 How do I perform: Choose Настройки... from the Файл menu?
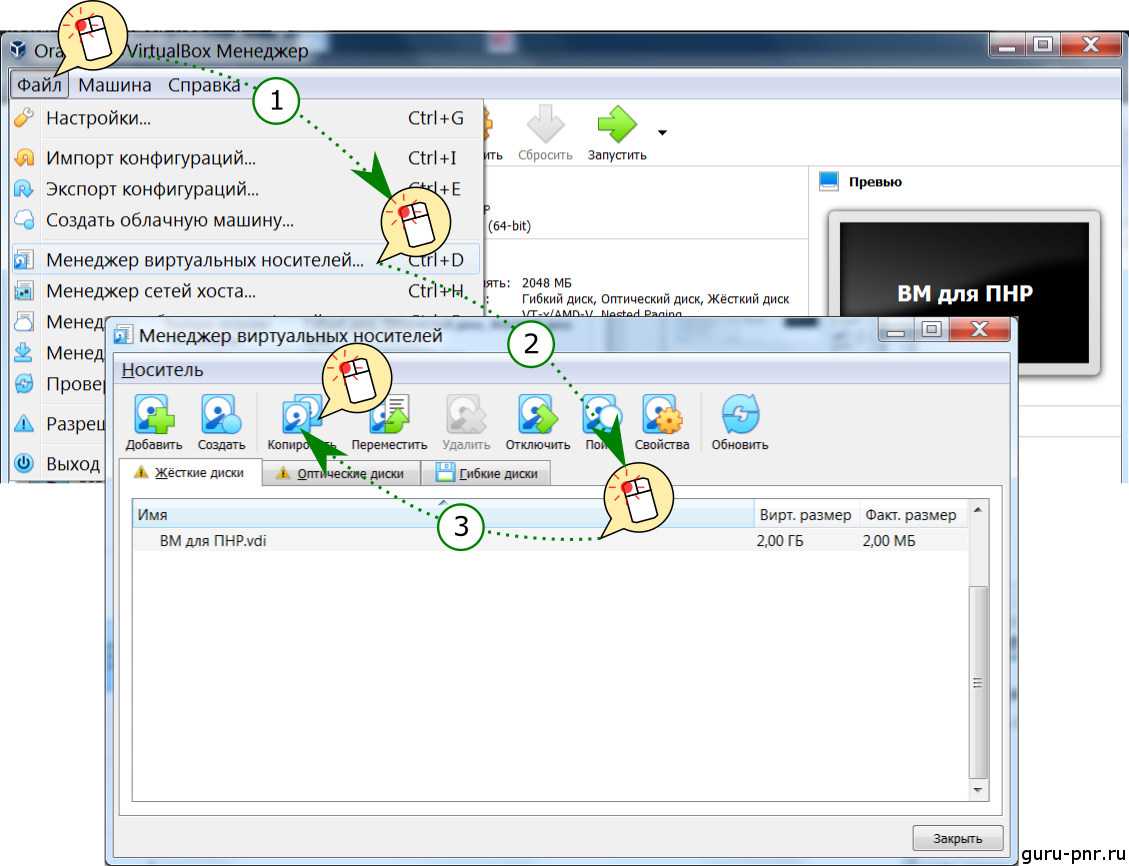(98, 118)
